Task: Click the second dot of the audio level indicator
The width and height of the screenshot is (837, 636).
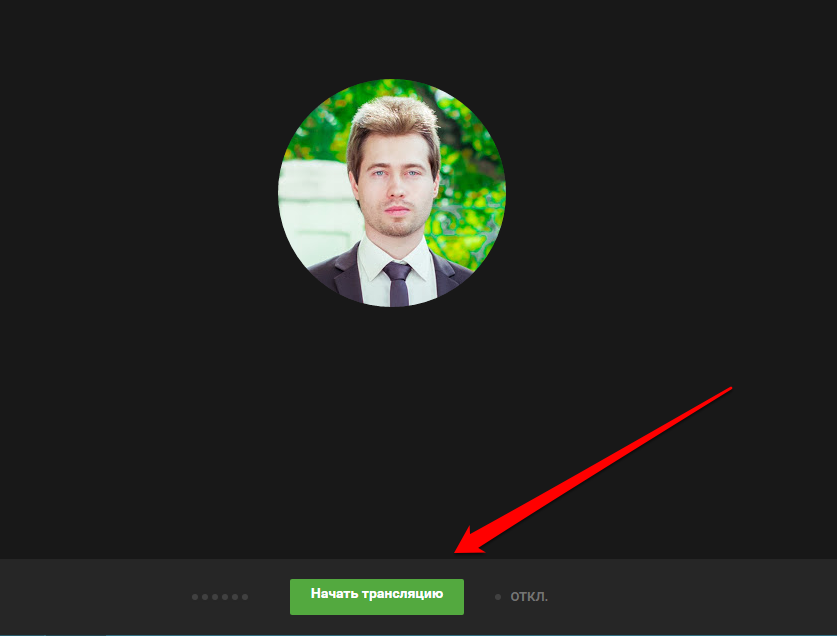Action: [x=205, y=597]
